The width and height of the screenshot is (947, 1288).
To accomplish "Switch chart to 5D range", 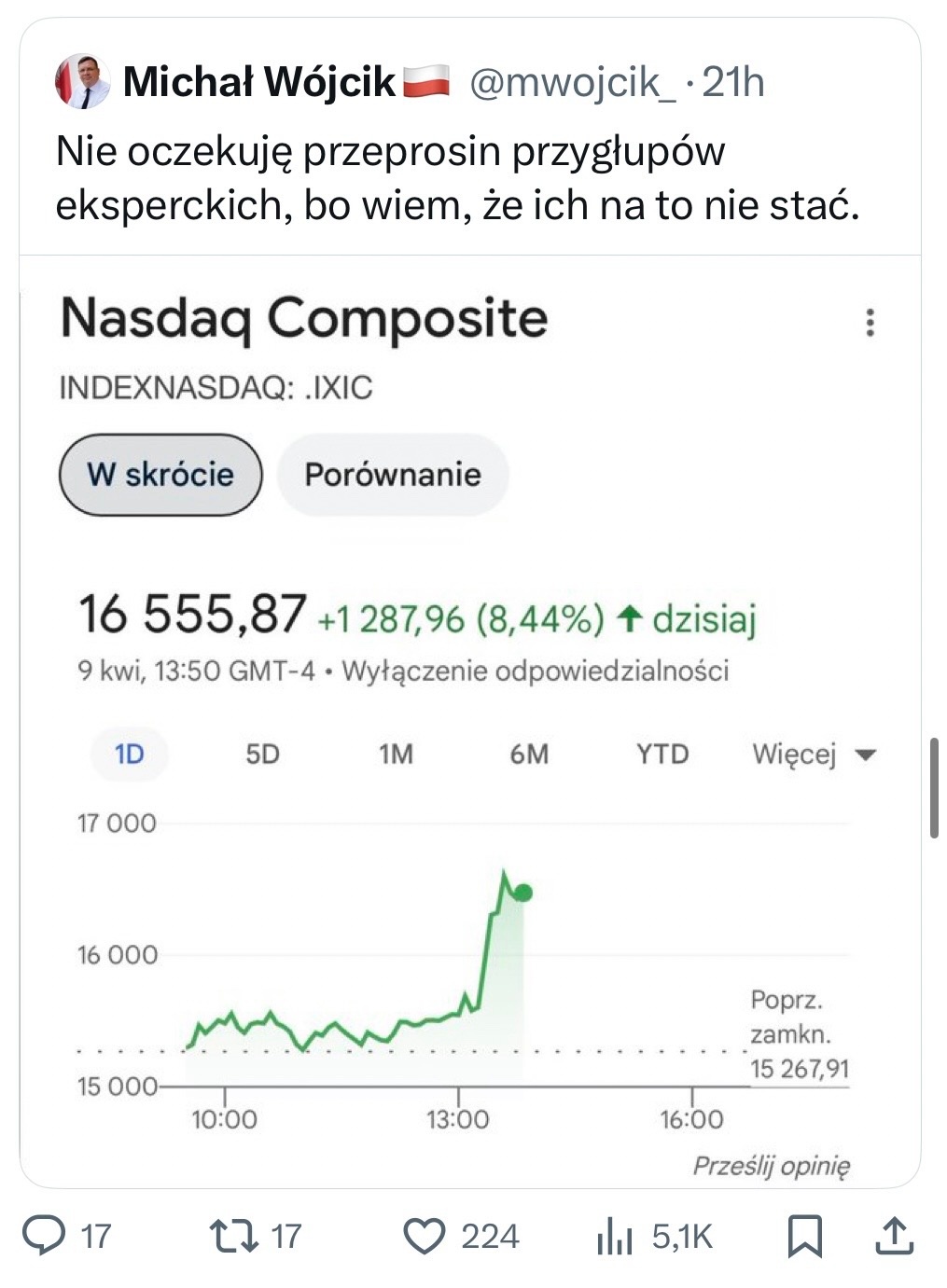I will point(262,754).
